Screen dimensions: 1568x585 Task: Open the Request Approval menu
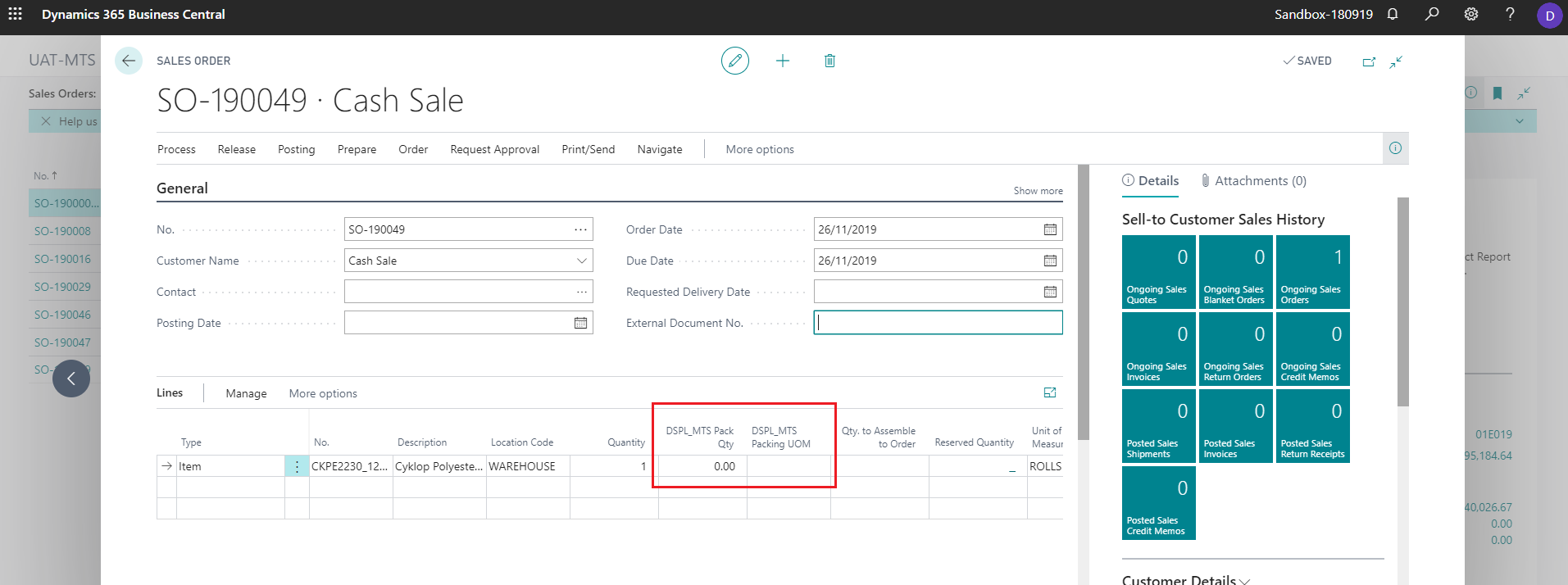click(x=495, y=149)
